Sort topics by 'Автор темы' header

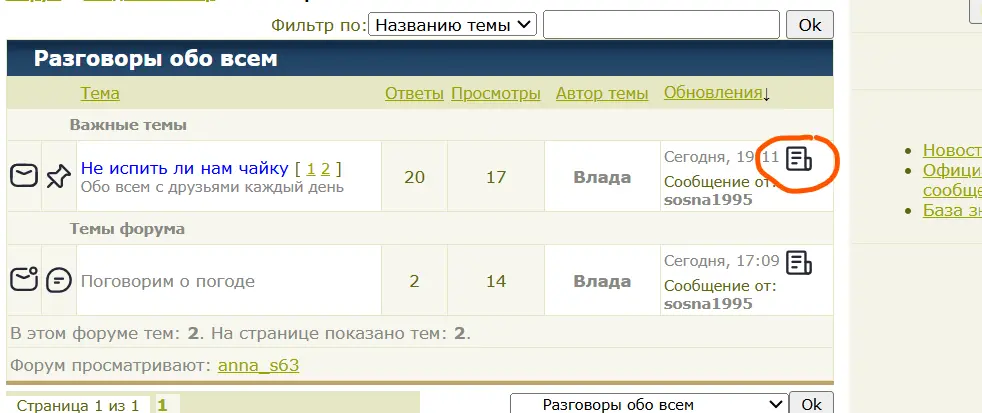(602, 93)
